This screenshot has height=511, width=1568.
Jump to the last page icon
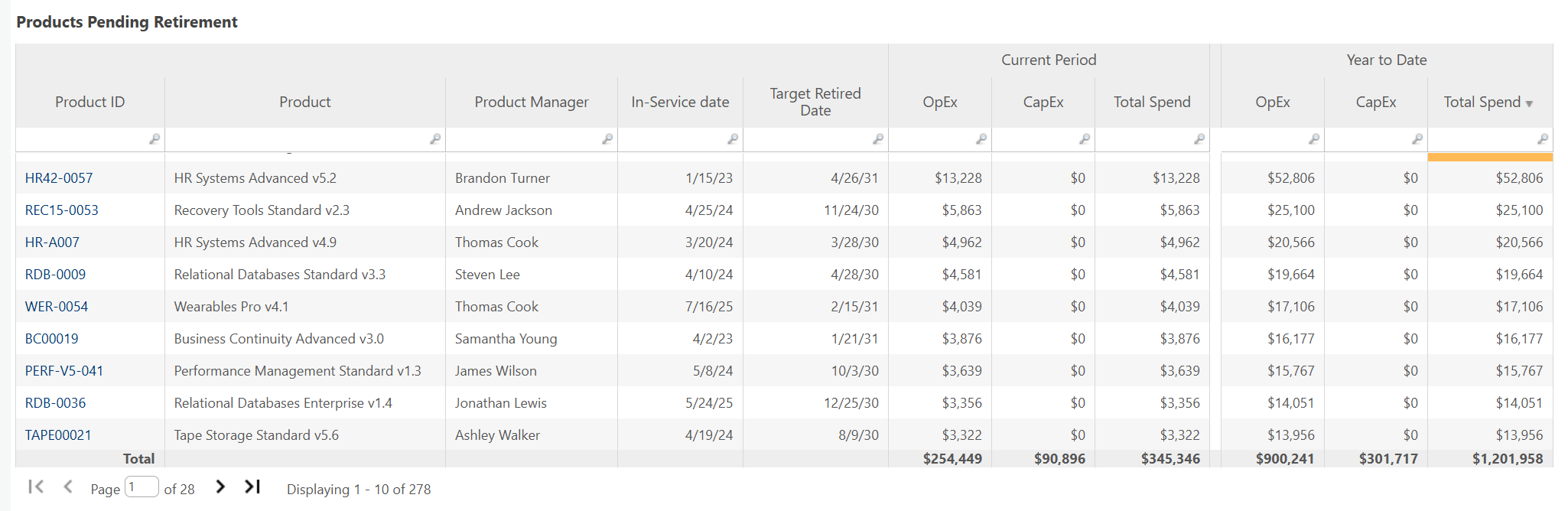[x=252, y=487]
